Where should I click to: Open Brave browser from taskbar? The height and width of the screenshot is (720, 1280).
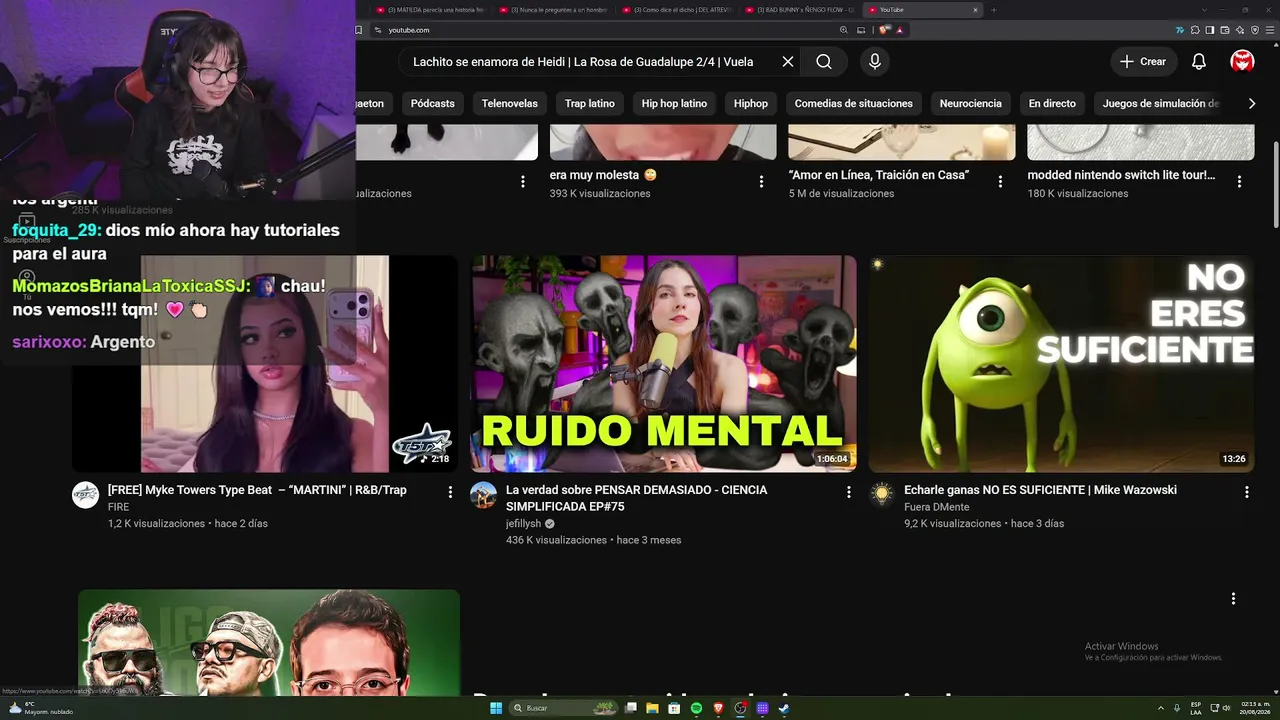[x=718, y=708]
